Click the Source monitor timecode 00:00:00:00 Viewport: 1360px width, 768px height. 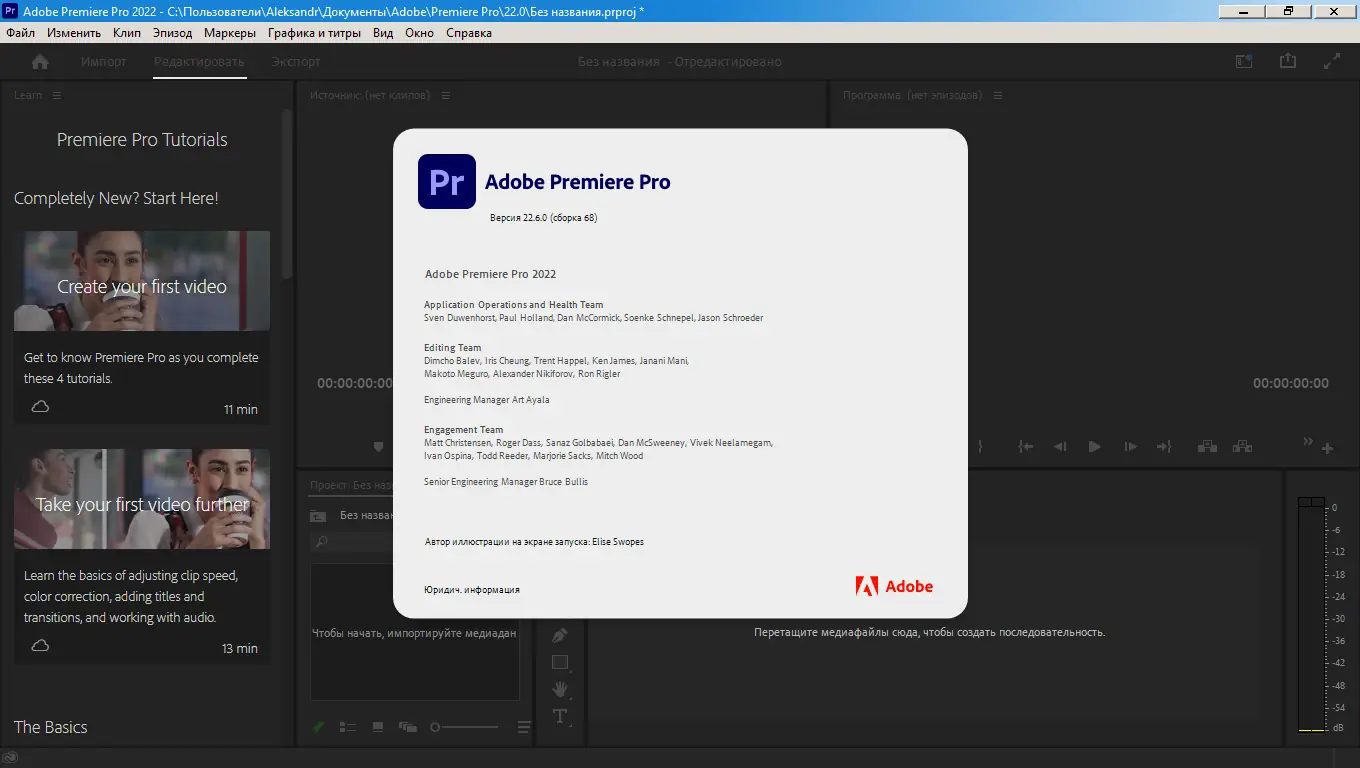[355, 384]
